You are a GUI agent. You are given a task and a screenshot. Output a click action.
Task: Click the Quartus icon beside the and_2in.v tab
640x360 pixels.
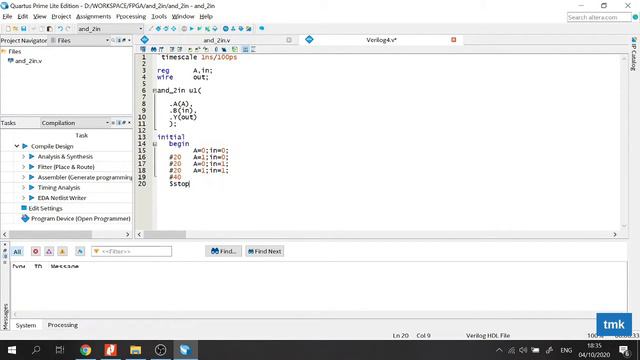pyautogui.click(x=144, y=40)
